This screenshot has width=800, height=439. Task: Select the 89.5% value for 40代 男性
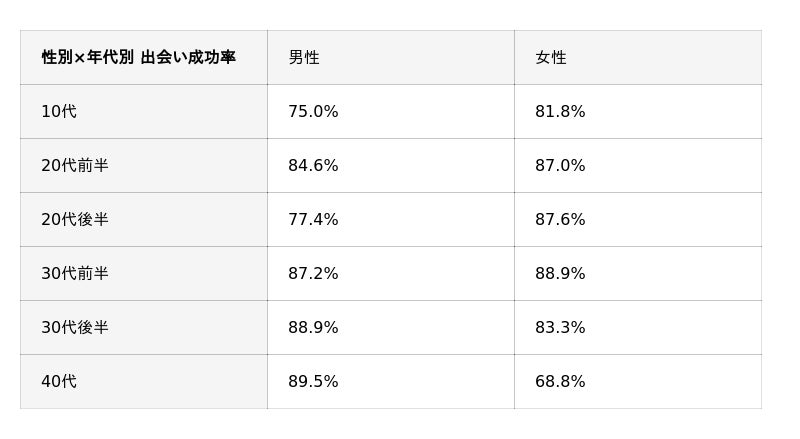[x=313, y=382]
